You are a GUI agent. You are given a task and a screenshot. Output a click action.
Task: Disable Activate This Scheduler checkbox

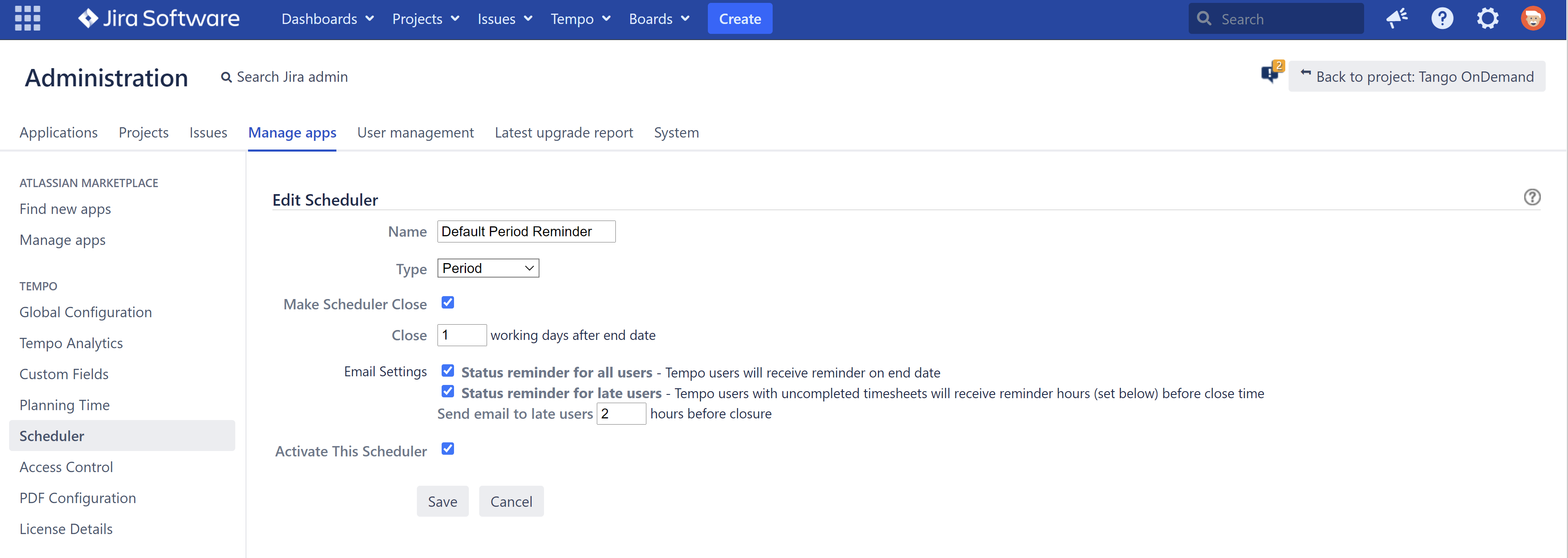click(447, 449)
